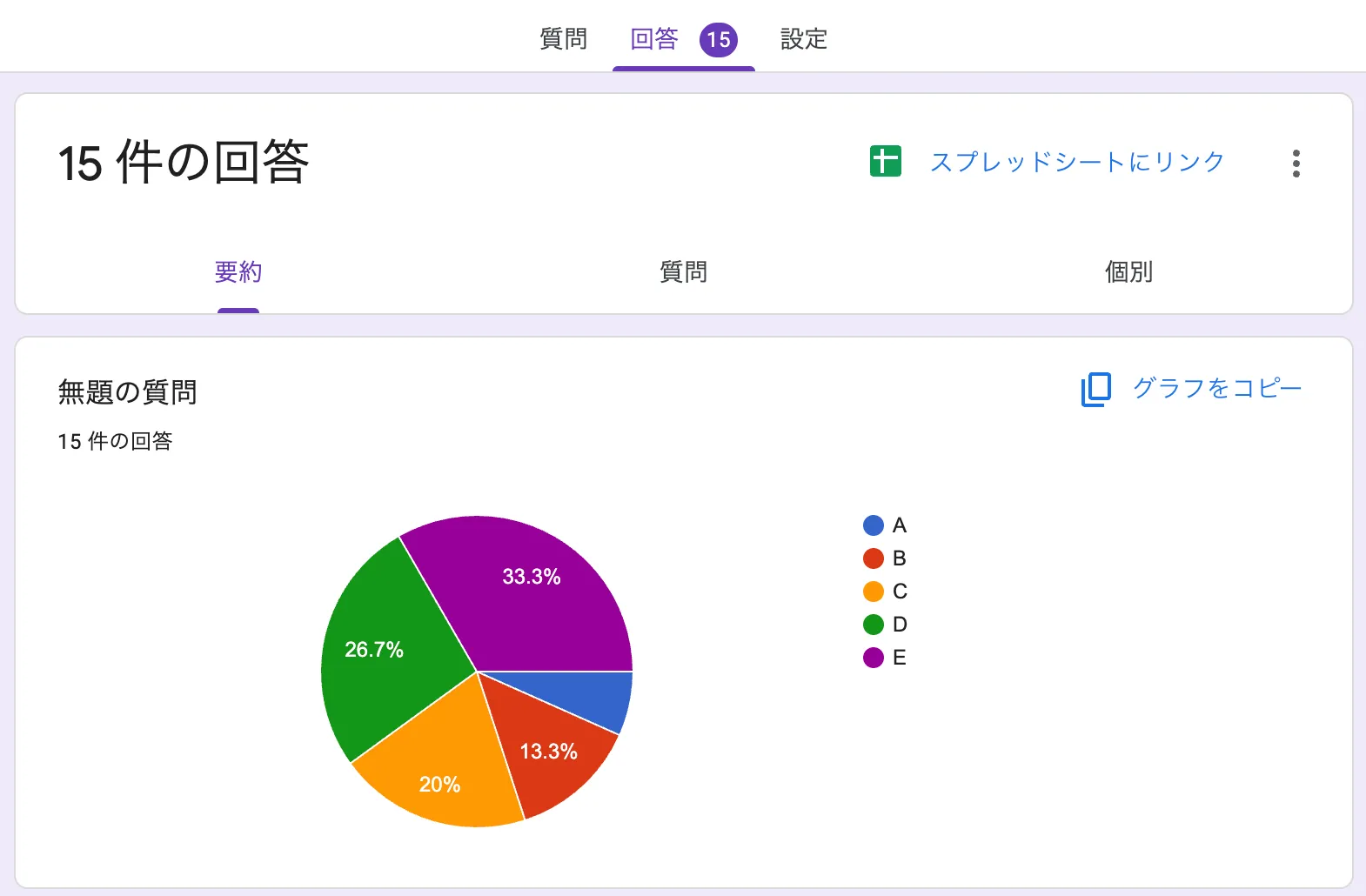The image size is (1366, 896).
Task: Click the orange legend dot for C
Action: tap(874, 592)
